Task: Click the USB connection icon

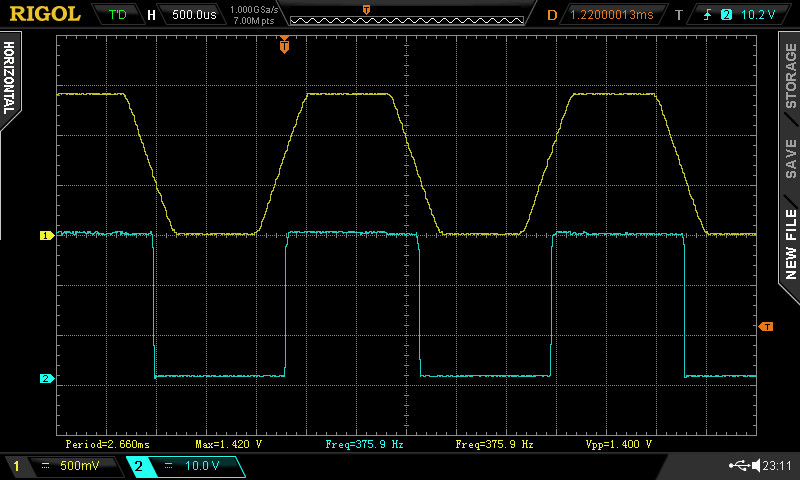Action: [x=739, y=465]
